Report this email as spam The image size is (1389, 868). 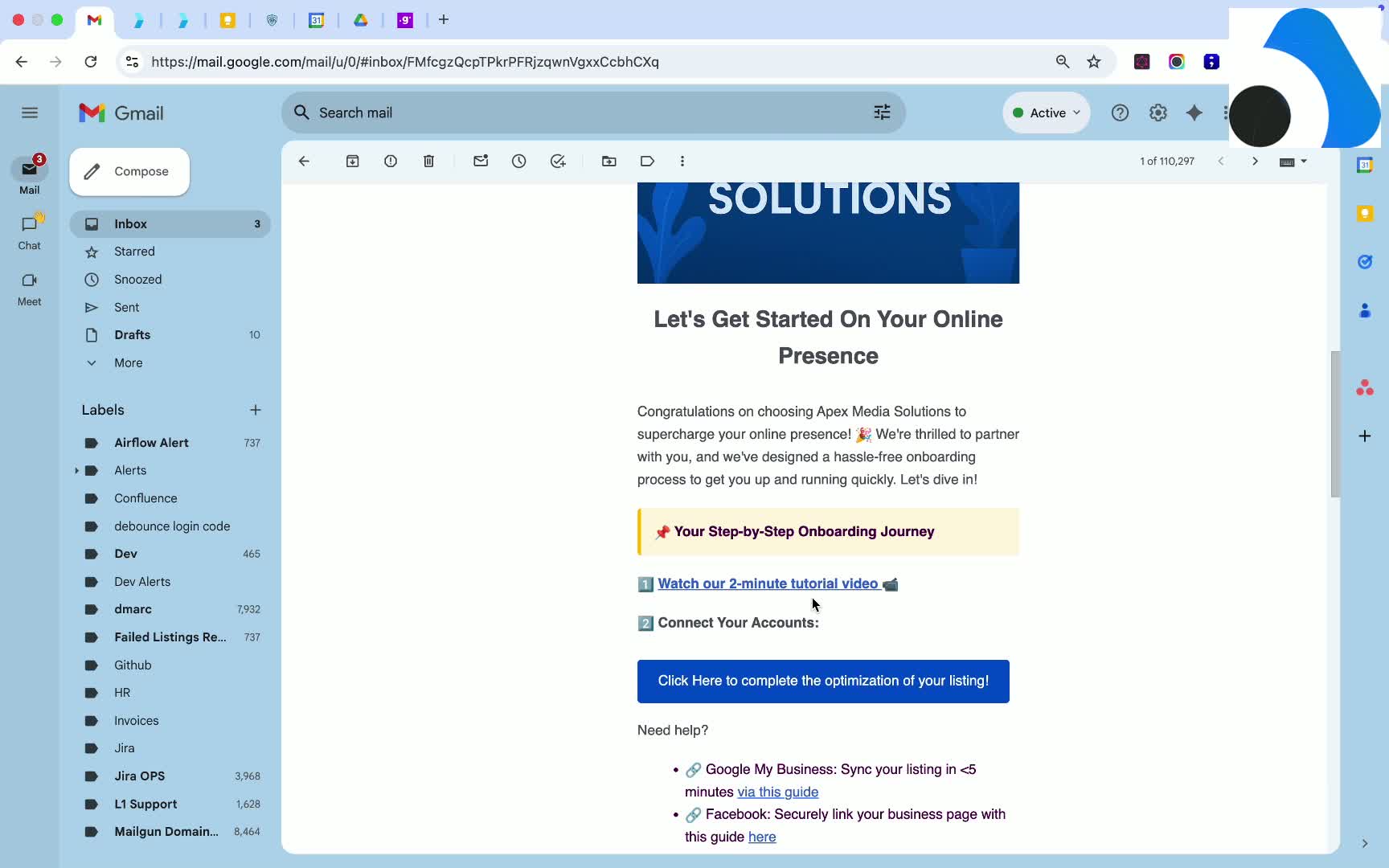391,162
